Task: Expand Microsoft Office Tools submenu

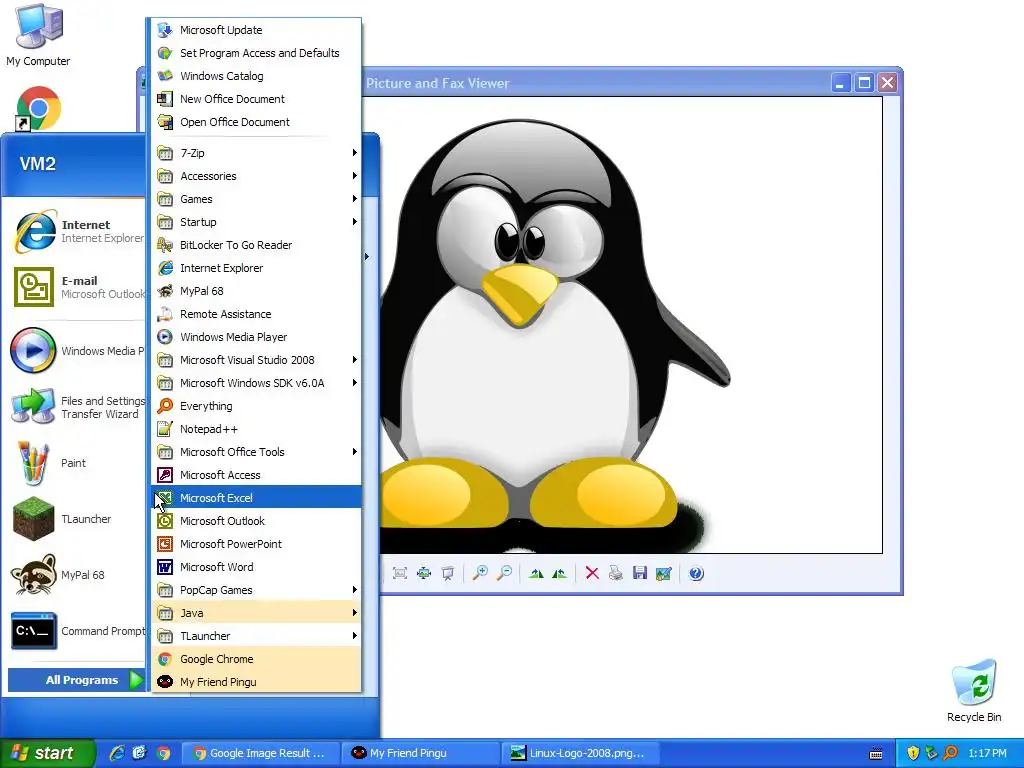Action: [x=257, y=452]
